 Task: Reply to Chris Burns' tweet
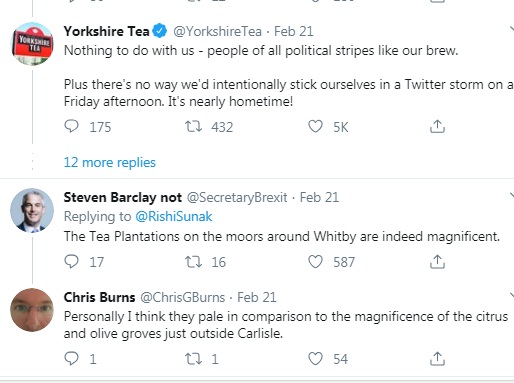point(71,359)
